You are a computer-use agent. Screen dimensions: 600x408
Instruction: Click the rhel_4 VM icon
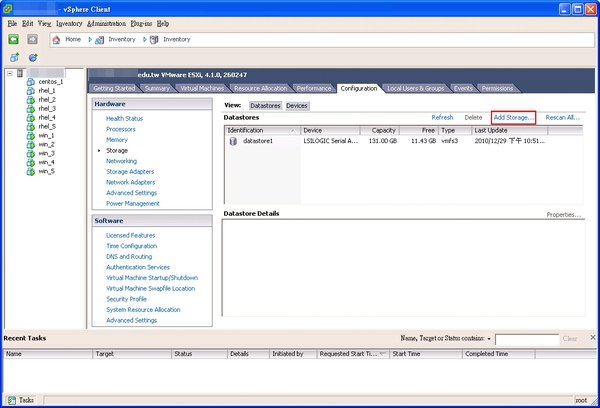(31, 118)
